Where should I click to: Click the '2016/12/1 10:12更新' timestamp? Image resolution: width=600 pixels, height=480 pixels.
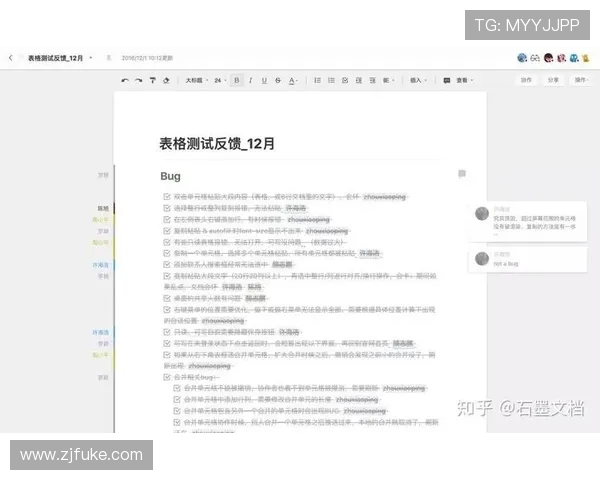pyautogui.click(x=147, y=58)
